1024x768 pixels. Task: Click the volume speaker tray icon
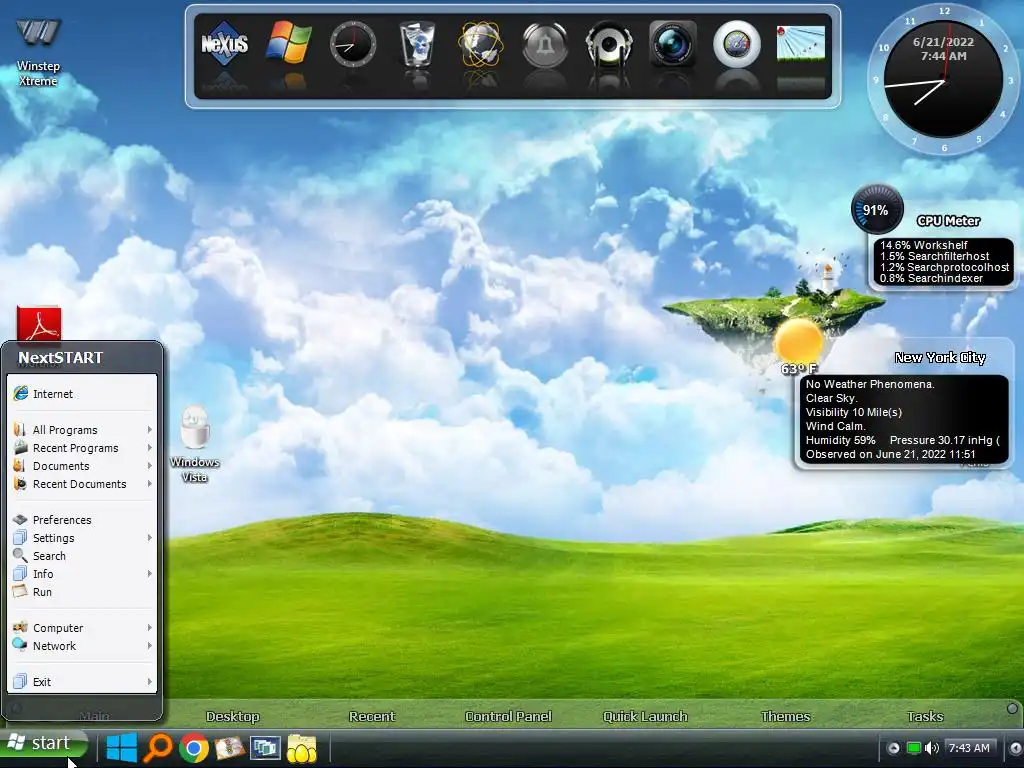click(x=932, y=748)
